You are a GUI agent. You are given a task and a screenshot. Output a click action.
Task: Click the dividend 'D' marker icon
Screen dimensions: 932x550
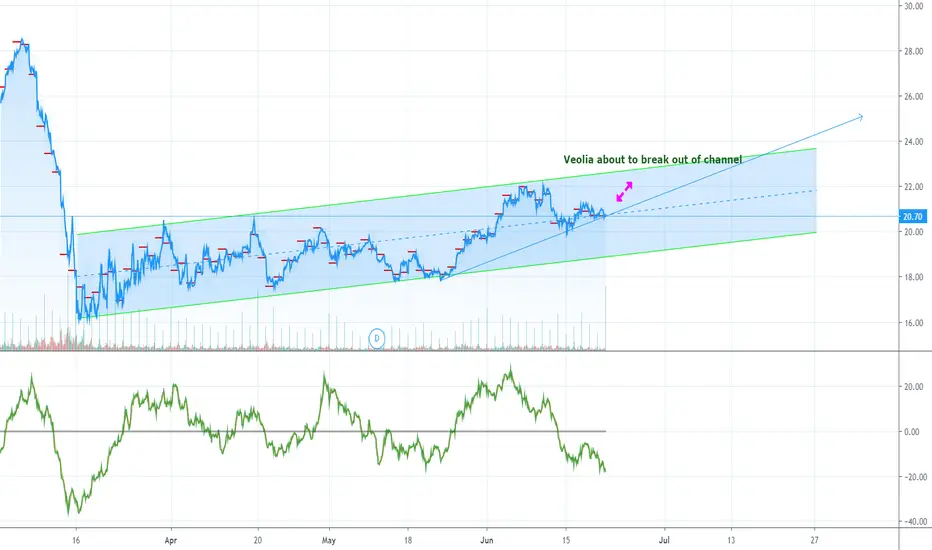[x=376, y=338]
